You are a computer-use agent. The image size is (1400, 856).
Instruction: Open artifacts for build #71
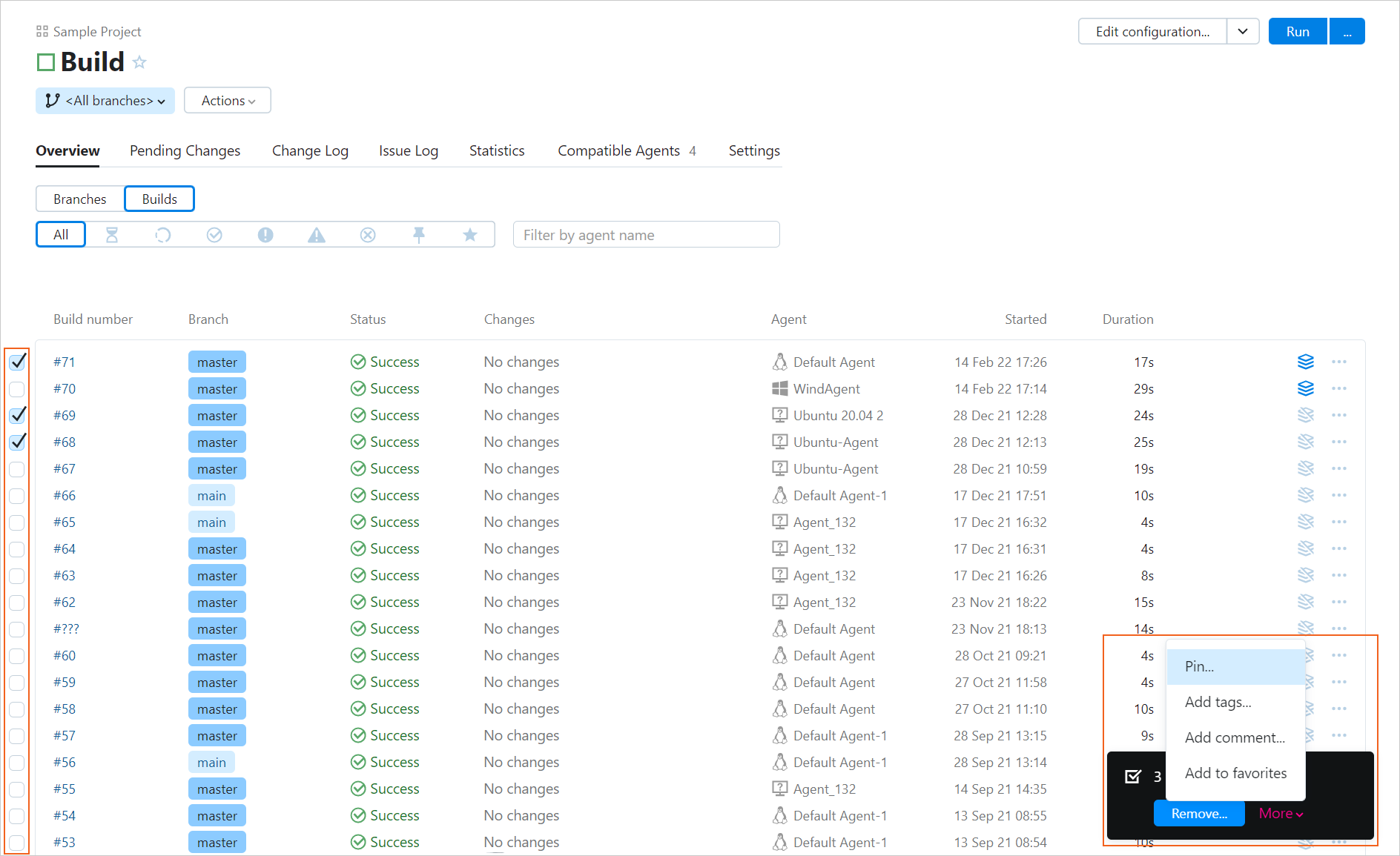click(x=1306, y=362)
